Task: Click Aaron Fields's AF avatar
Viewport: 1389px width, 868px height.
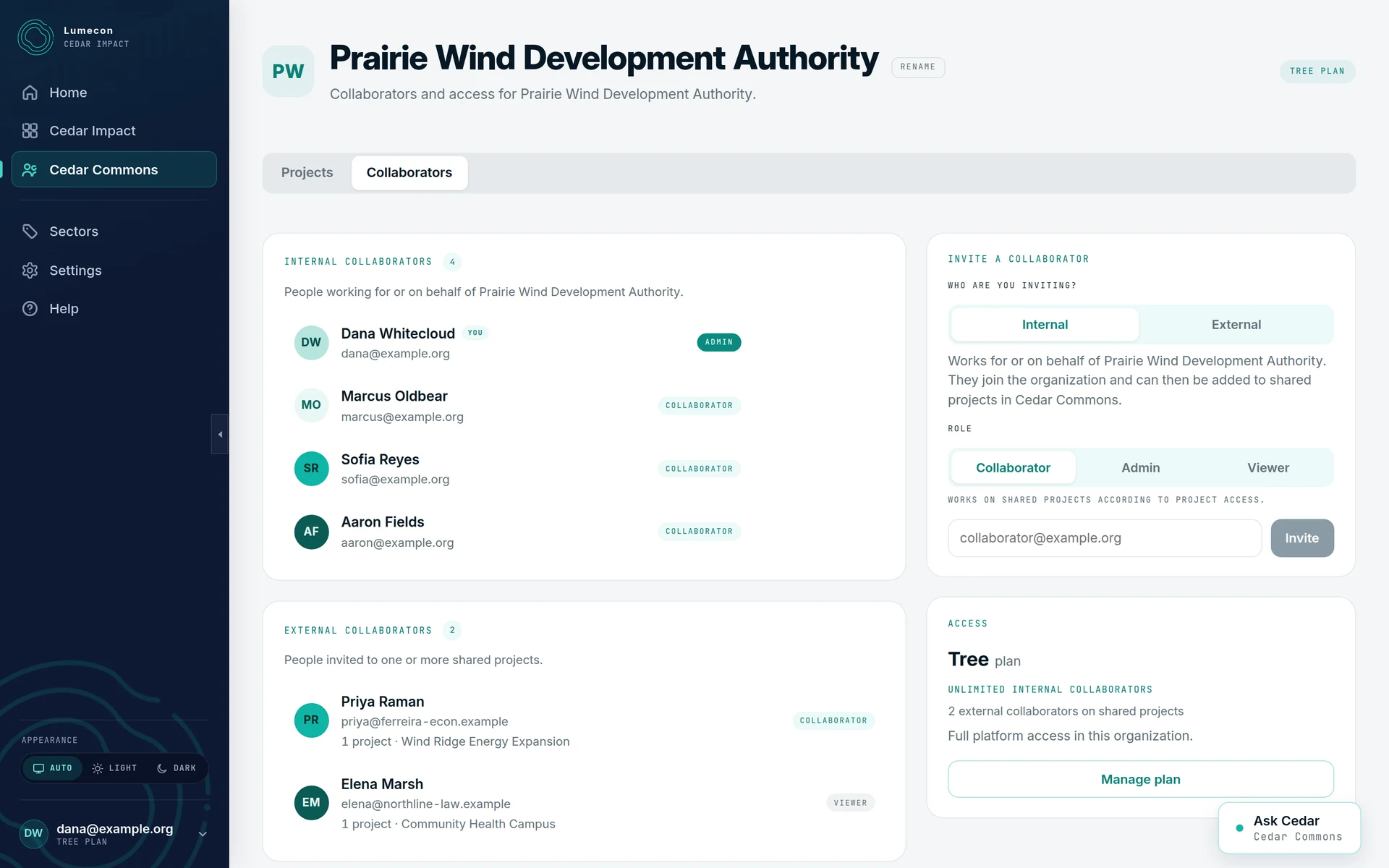Action: coord(311,532)
